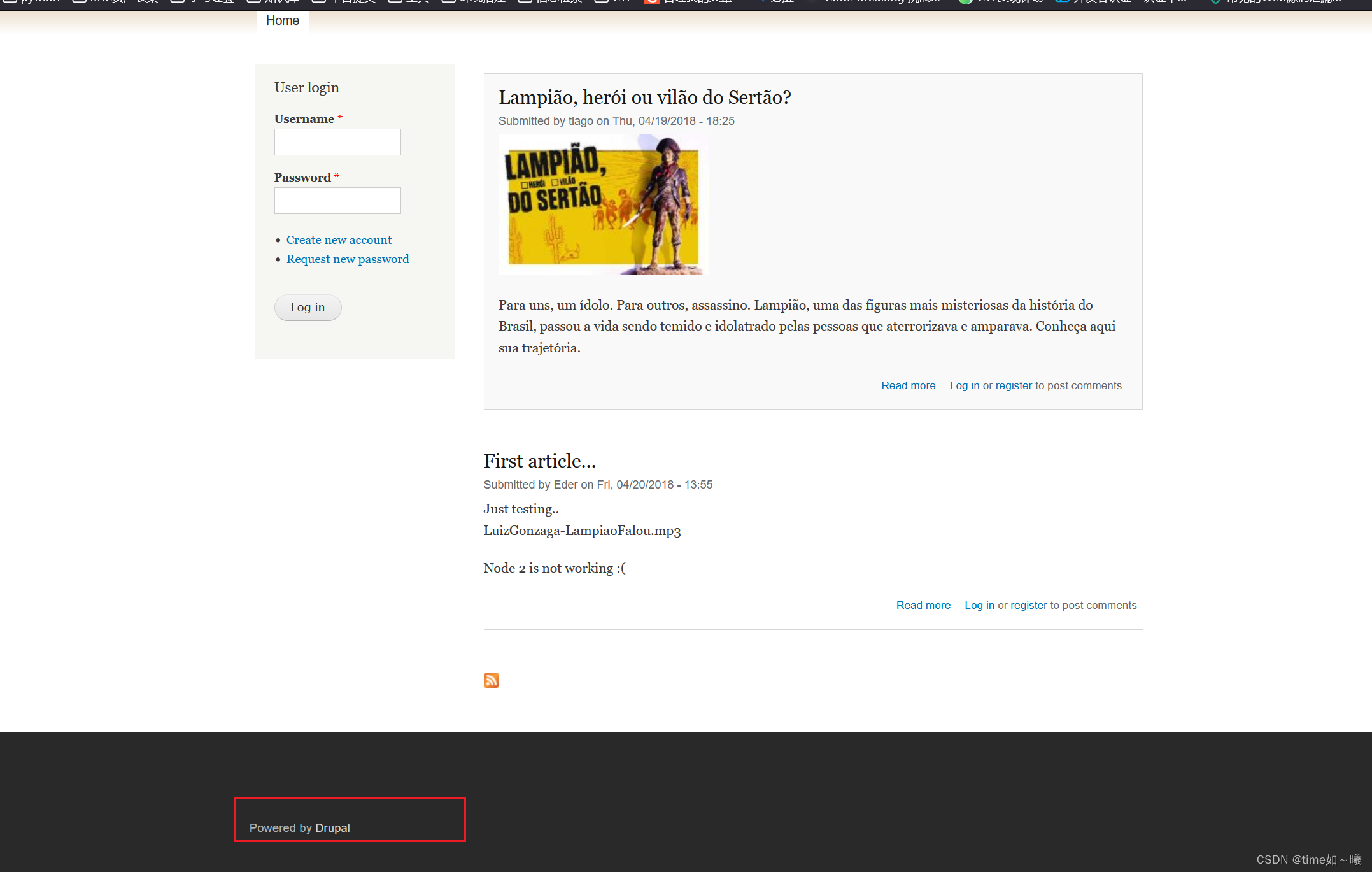This screenshot has height=872, width=1372.
Task: Click Log in under the Lampião article
Action: click(964, 385)
